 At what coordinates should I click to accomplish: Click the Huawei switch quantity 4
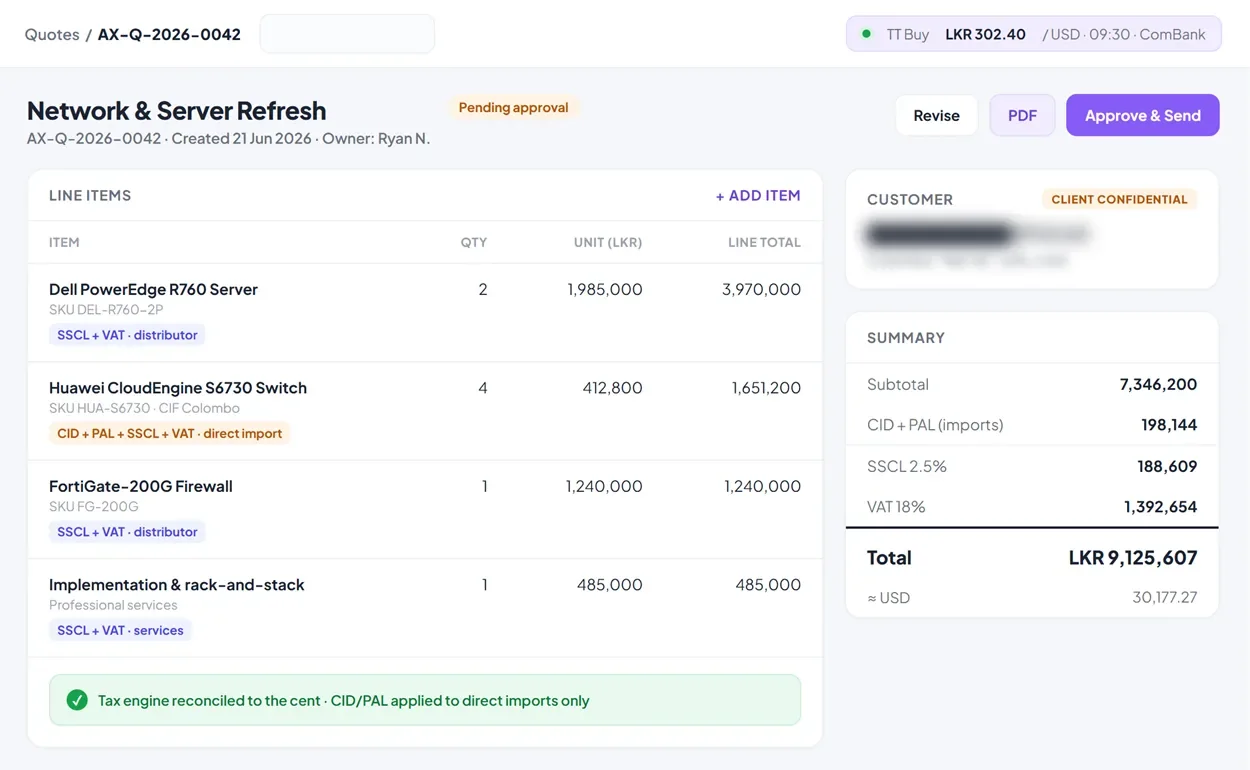point(483,387)
